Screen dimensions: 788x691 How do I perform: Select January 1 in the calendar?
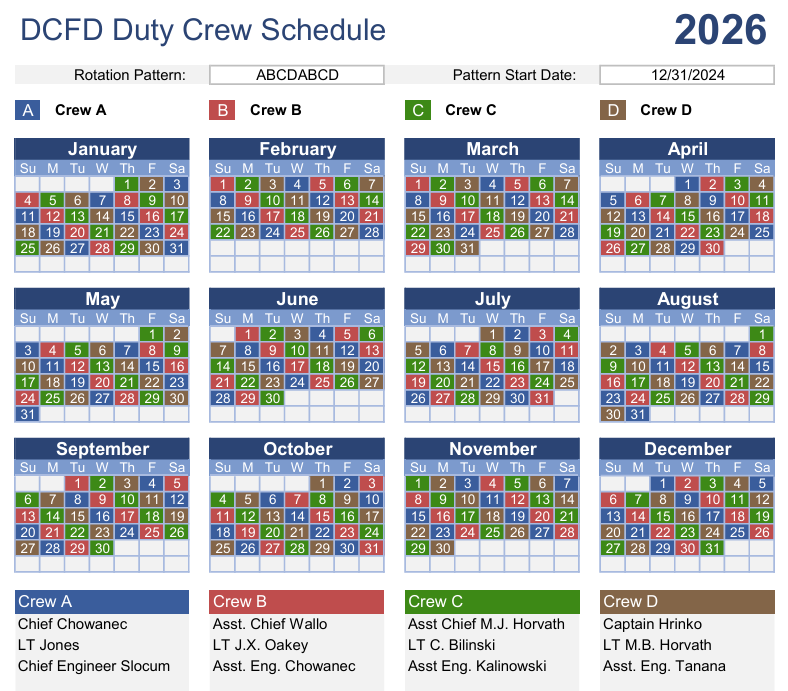(x=127, y=184)
